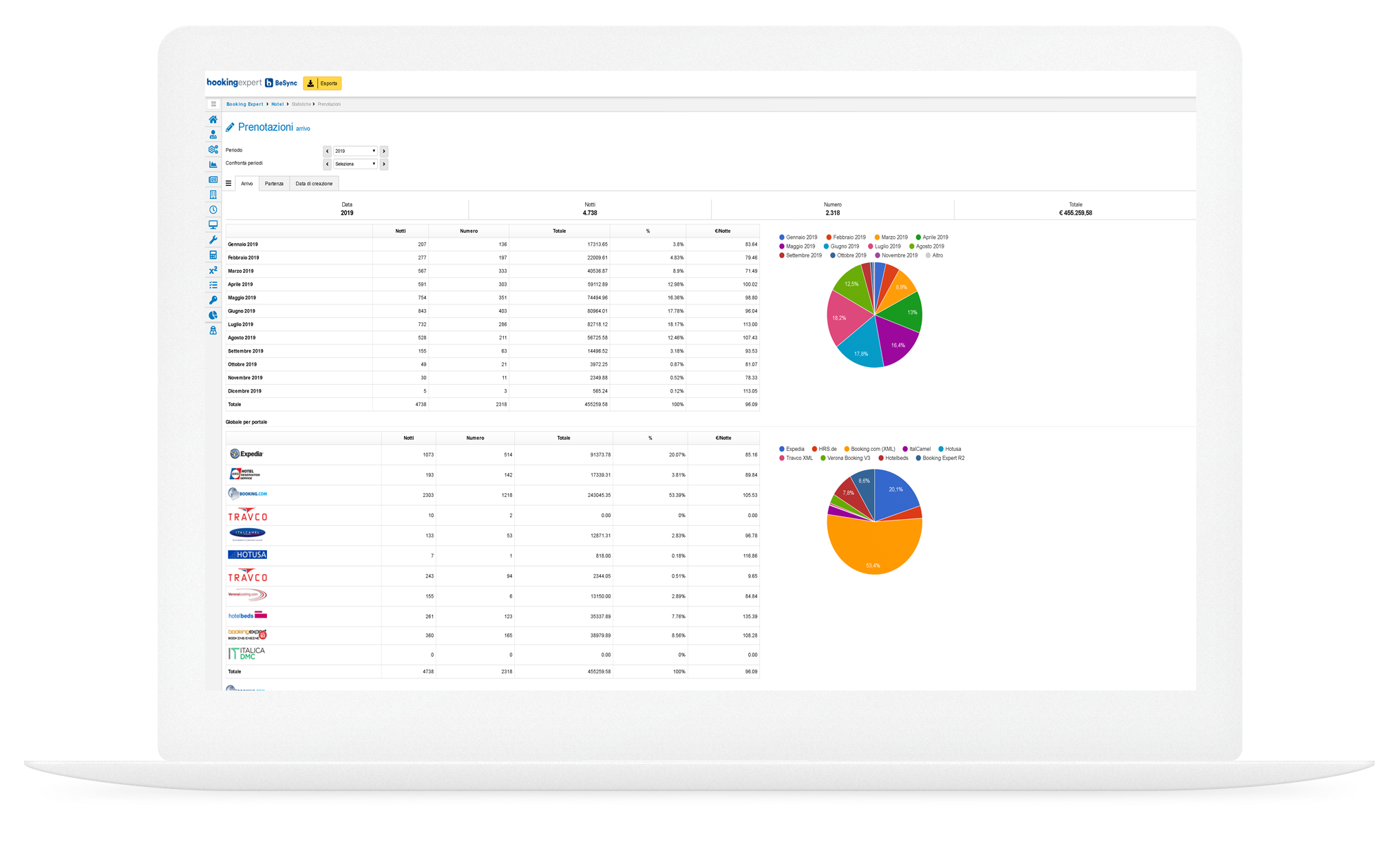Click the gears settings sidebar icon
The width and height of the screenshot is (1400, 864).
(213, 149)
